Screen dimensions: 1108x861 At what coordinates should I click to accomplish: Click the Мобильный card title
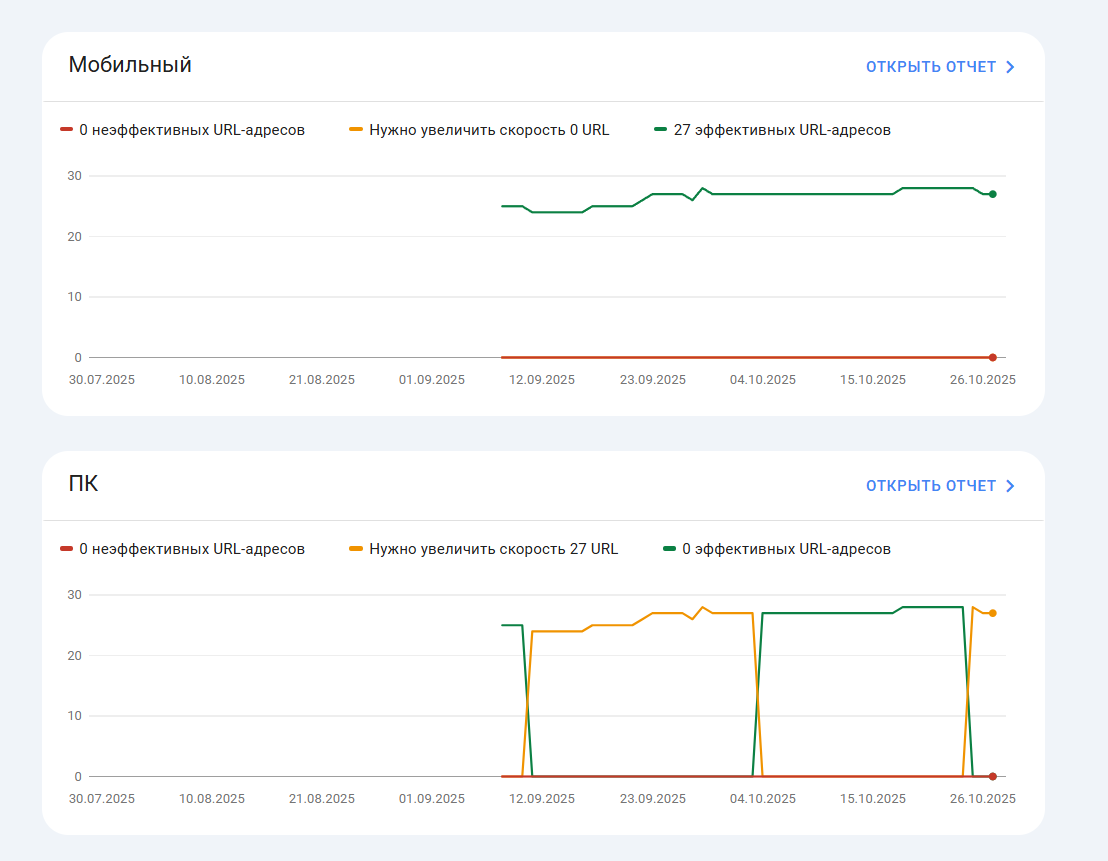coord(130,65)
